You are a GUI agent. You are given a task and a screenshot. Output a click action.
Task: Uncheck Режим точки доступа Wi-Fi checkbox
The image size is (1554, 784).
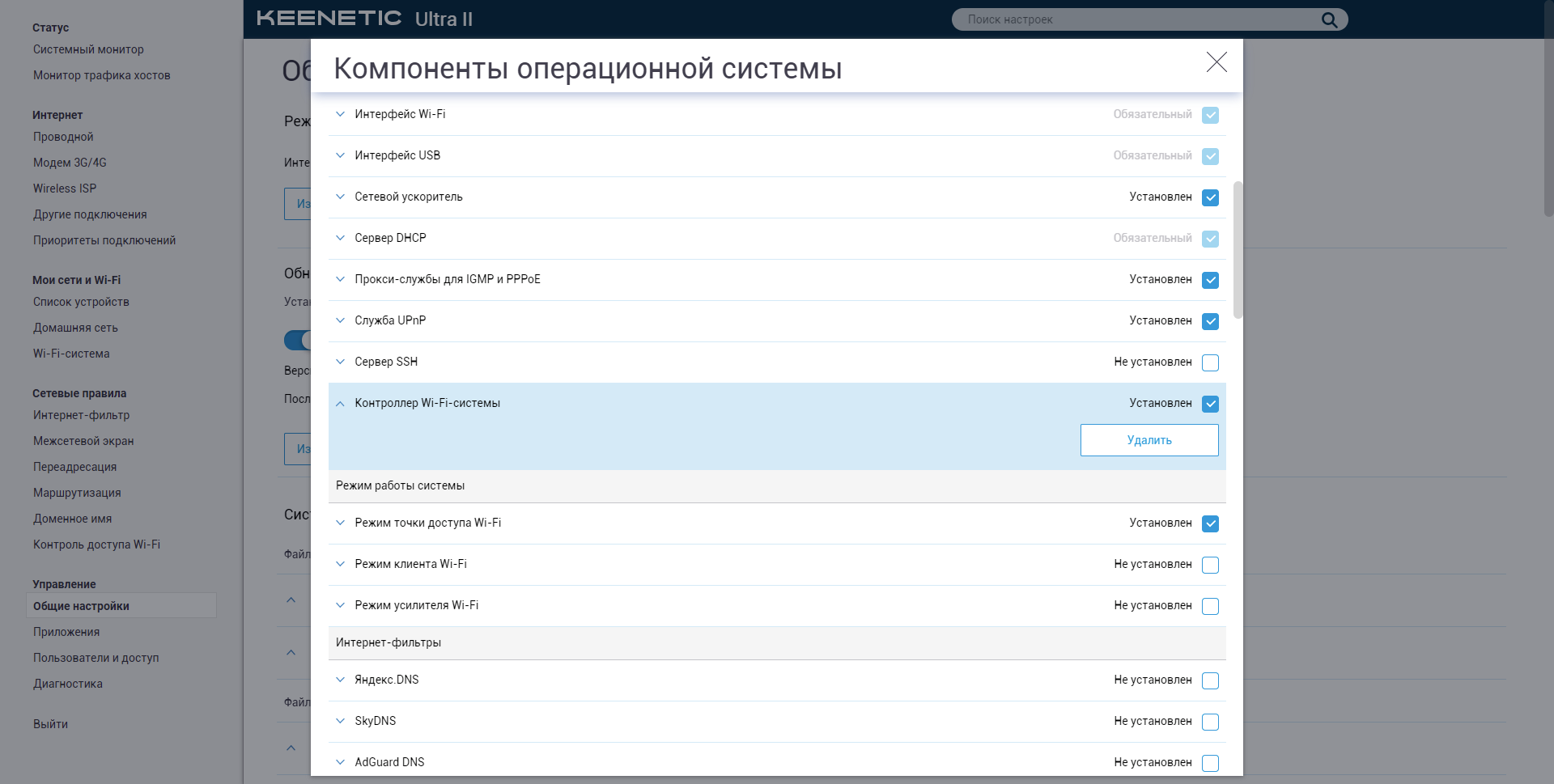(1210, 523)
